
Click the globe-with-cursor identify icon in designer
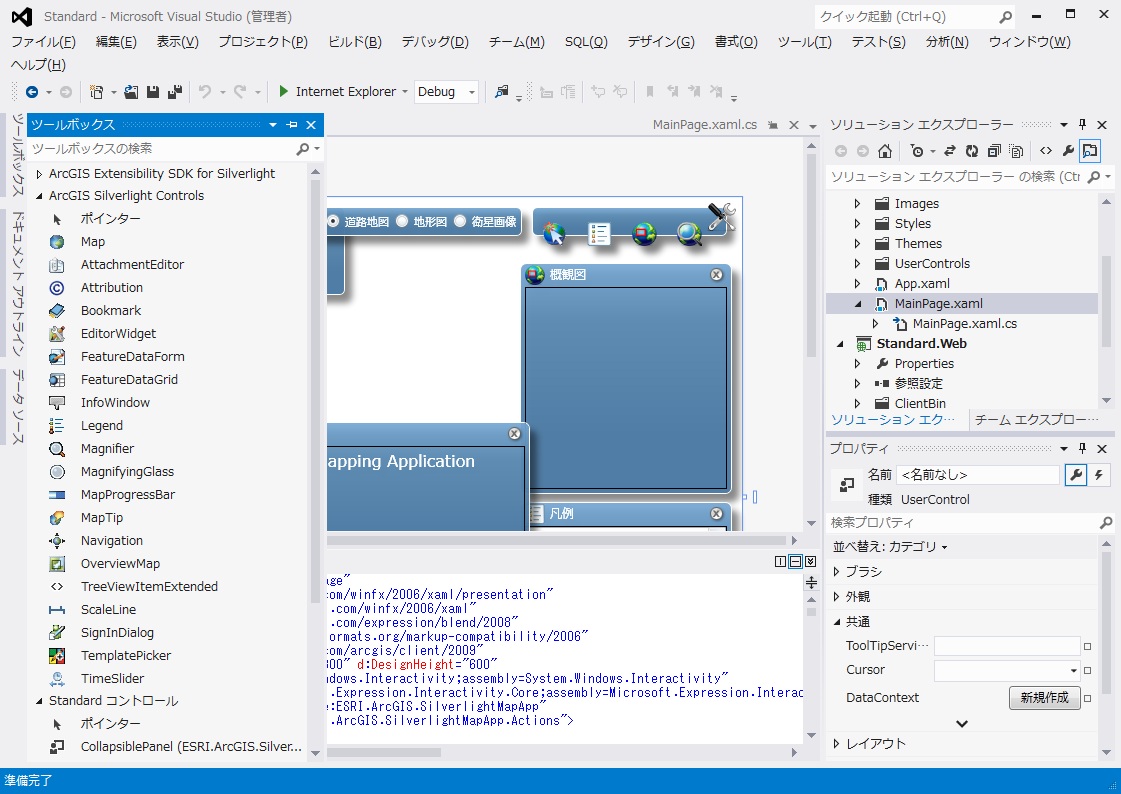click(554, 233)
